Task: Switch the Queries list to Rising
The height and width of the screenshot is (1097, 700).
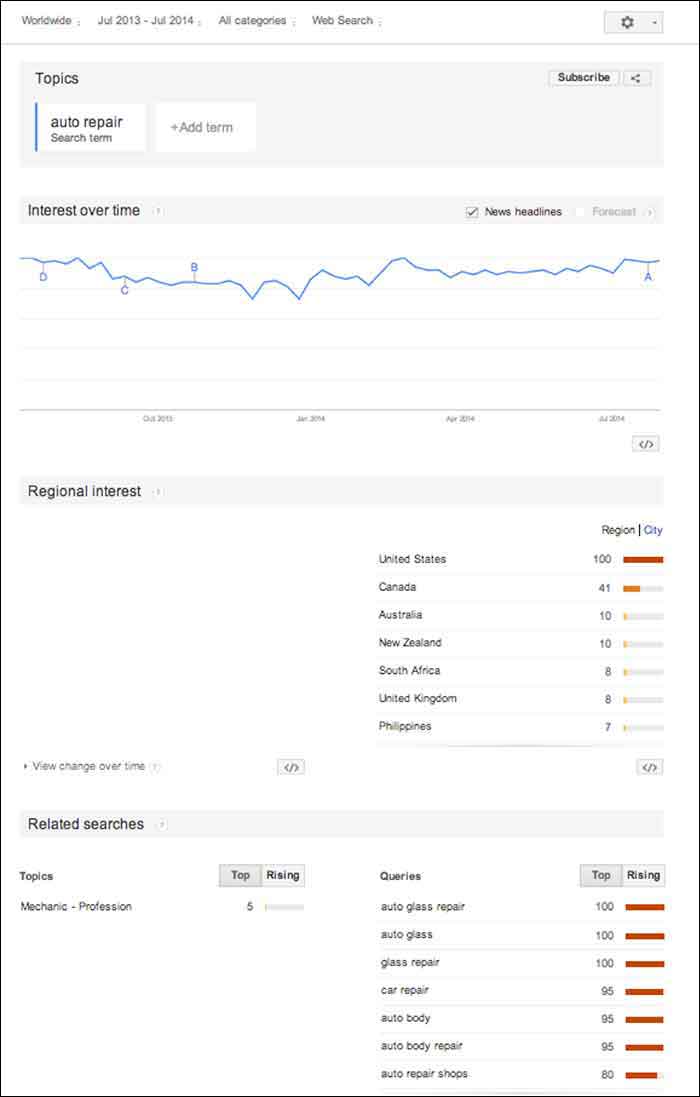Action: tap(642, 875)
